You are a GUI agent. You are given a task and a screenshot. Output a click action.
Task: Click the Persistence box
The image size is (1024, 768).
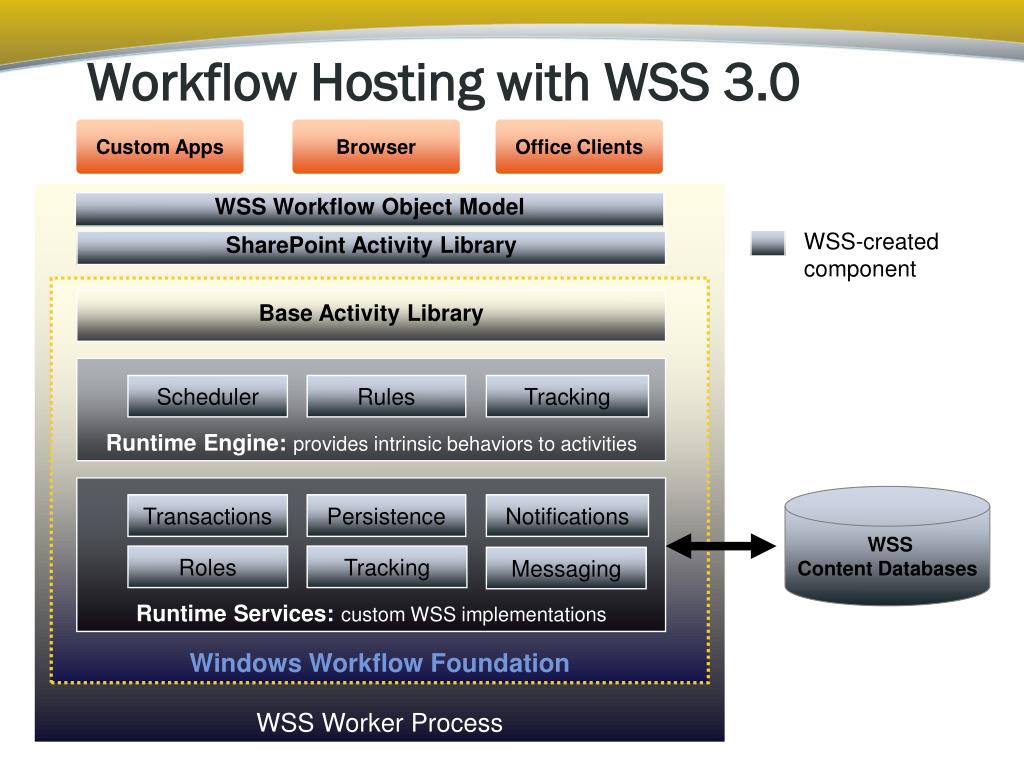tap(387, 516)
